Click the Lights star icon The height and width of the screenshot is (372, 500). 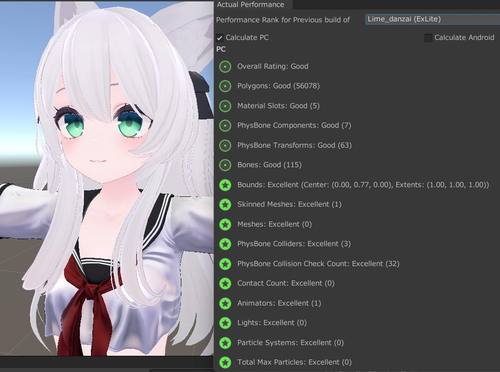pyautogui.click(x=225, y=323)
